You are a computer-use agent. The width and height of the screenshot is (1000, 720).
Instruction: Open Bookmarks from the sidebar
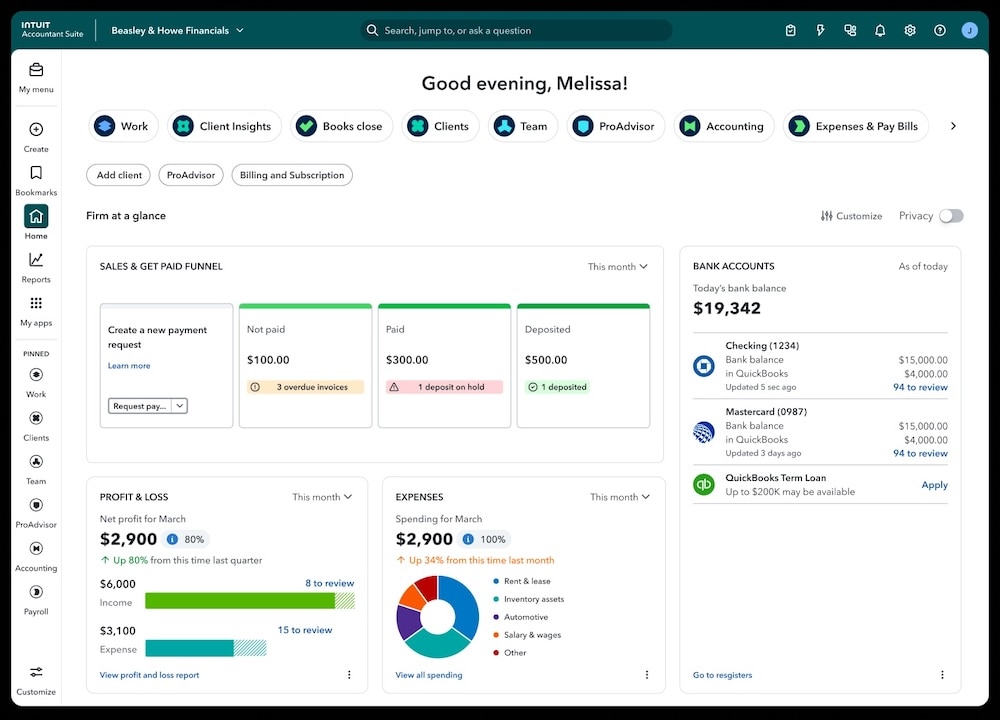point(36,178)
